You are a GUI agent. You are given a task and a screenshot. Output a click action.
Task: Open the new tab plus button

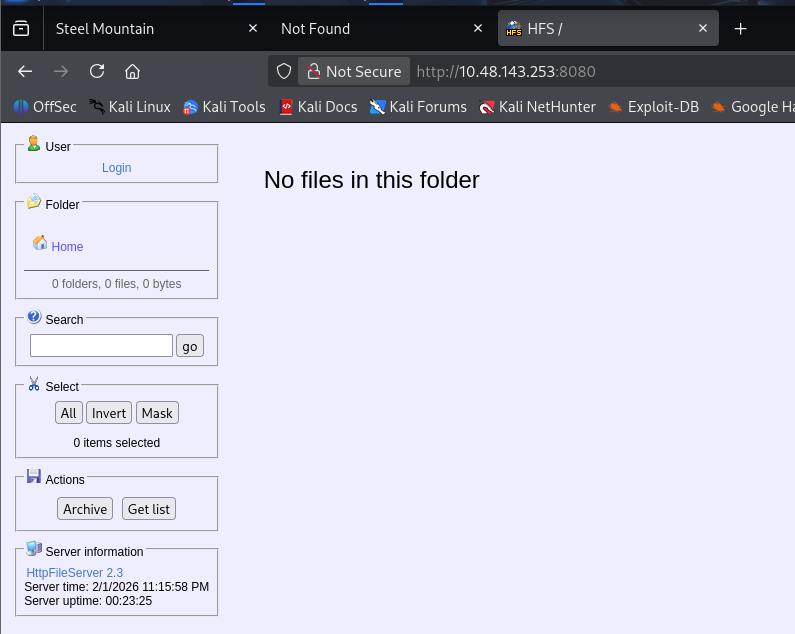click(741, 29)
